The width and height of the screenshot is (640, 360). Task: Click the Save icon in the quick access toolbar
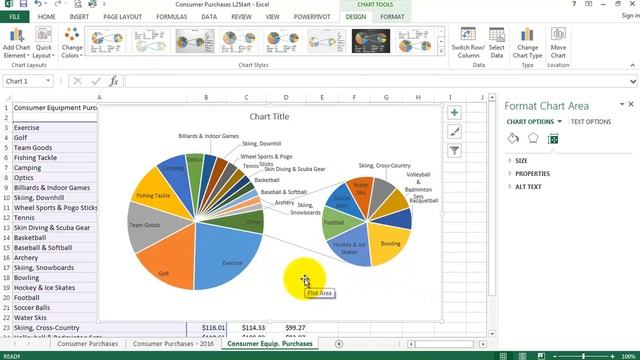click(23, 4)
